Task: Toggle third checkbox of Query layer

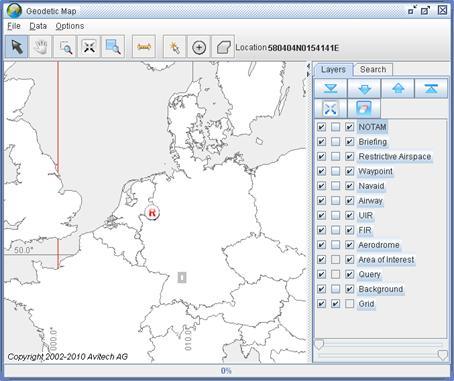Action: point(349,274)
